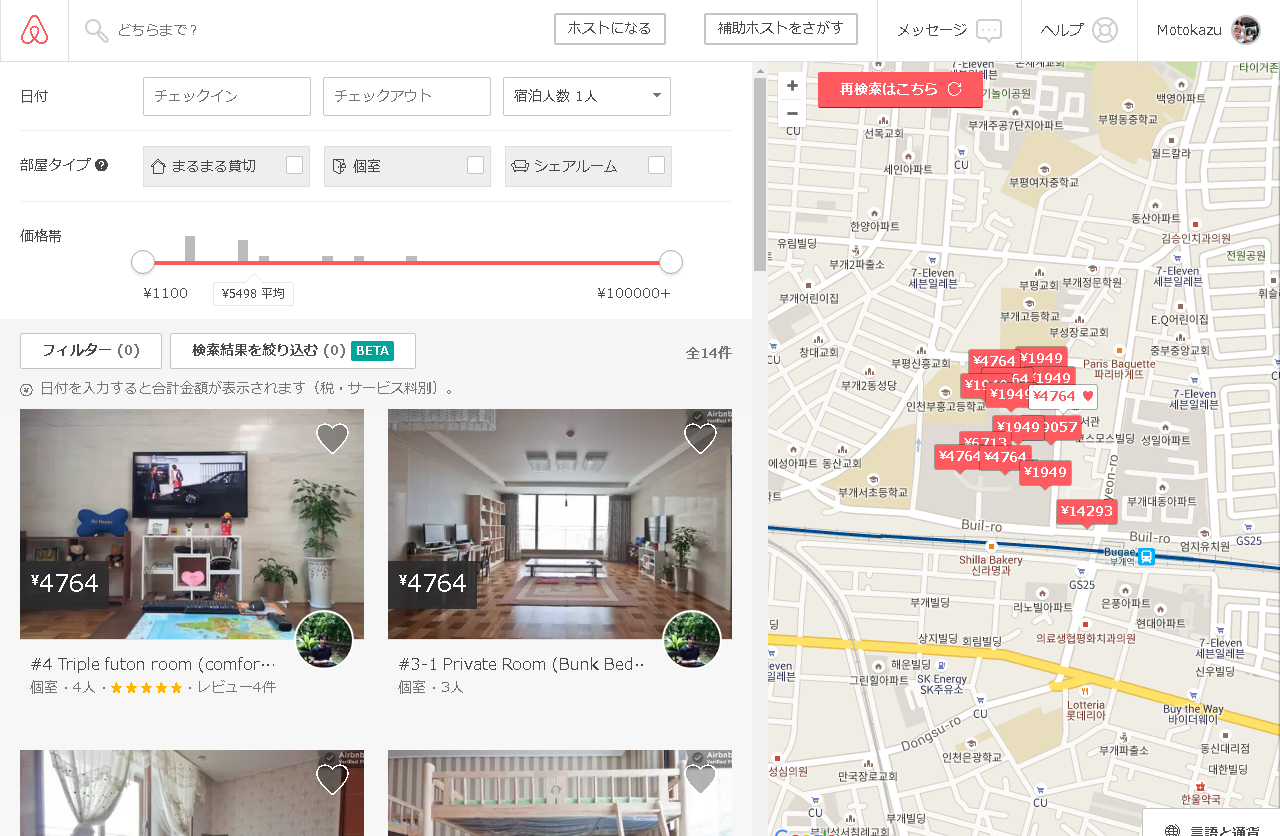This screenshot has width=1280, height=836.
Task: Open host avatar on #3-1 Private Room
Action: 692,640
